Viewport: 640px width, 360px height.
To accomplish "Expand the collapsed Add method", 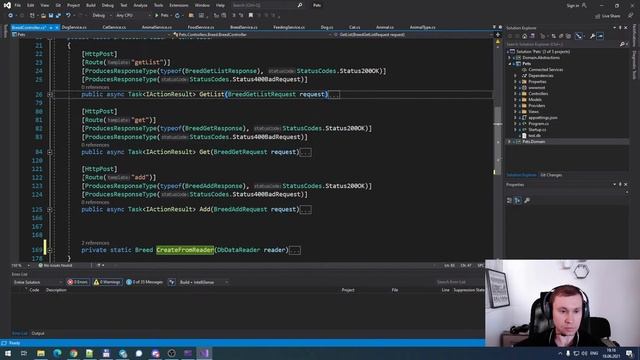I will [x=50, y=209].
